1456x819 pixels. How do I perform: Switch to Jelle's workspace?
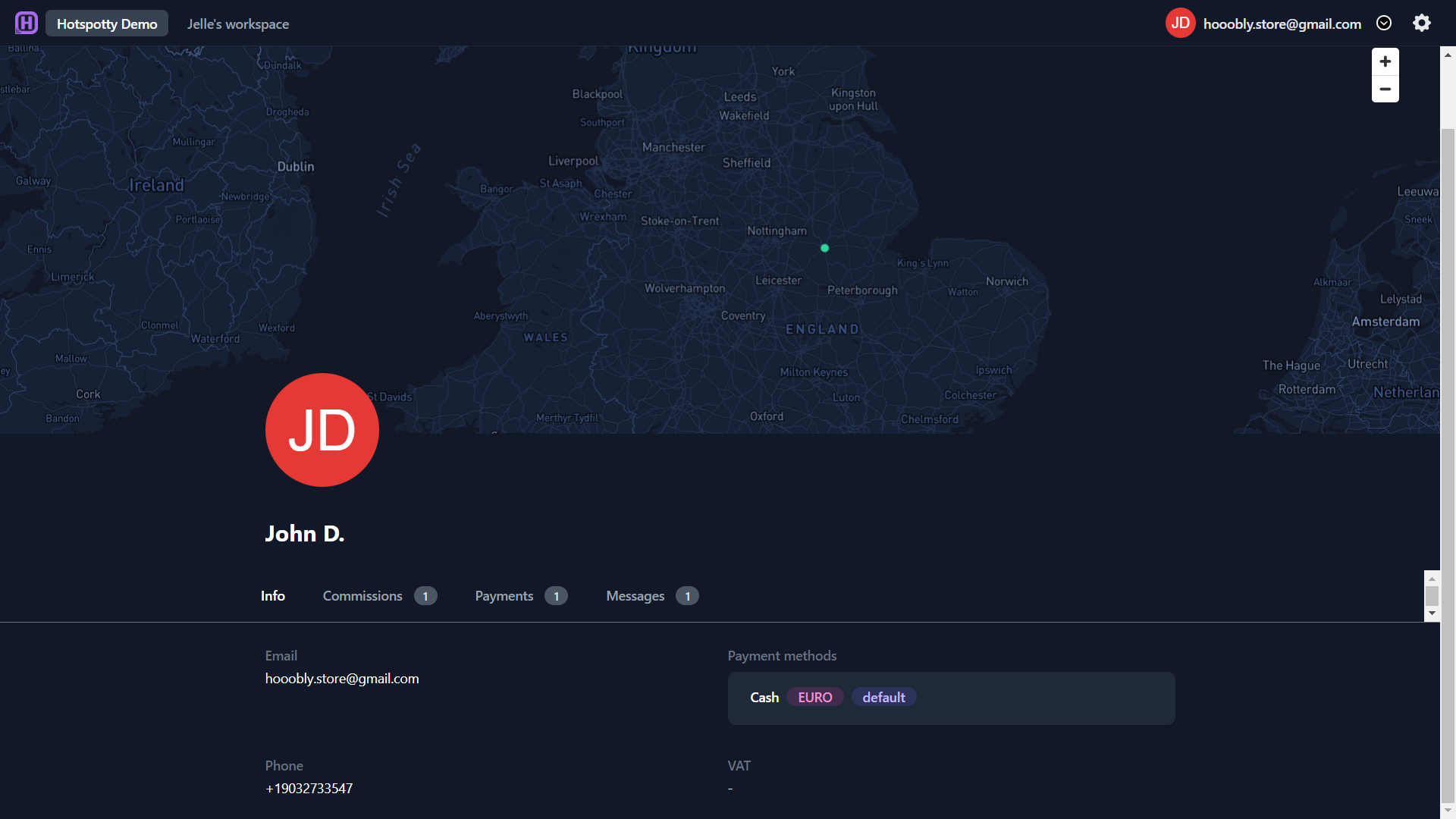[x=238, y=24]
